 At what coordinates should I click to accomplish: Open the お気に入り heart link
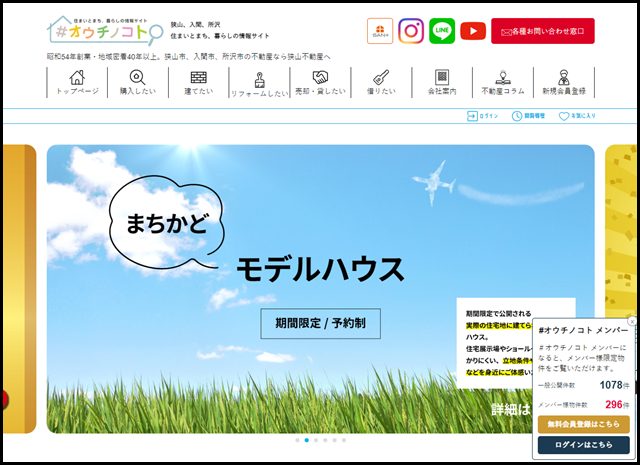coord(577,116)
